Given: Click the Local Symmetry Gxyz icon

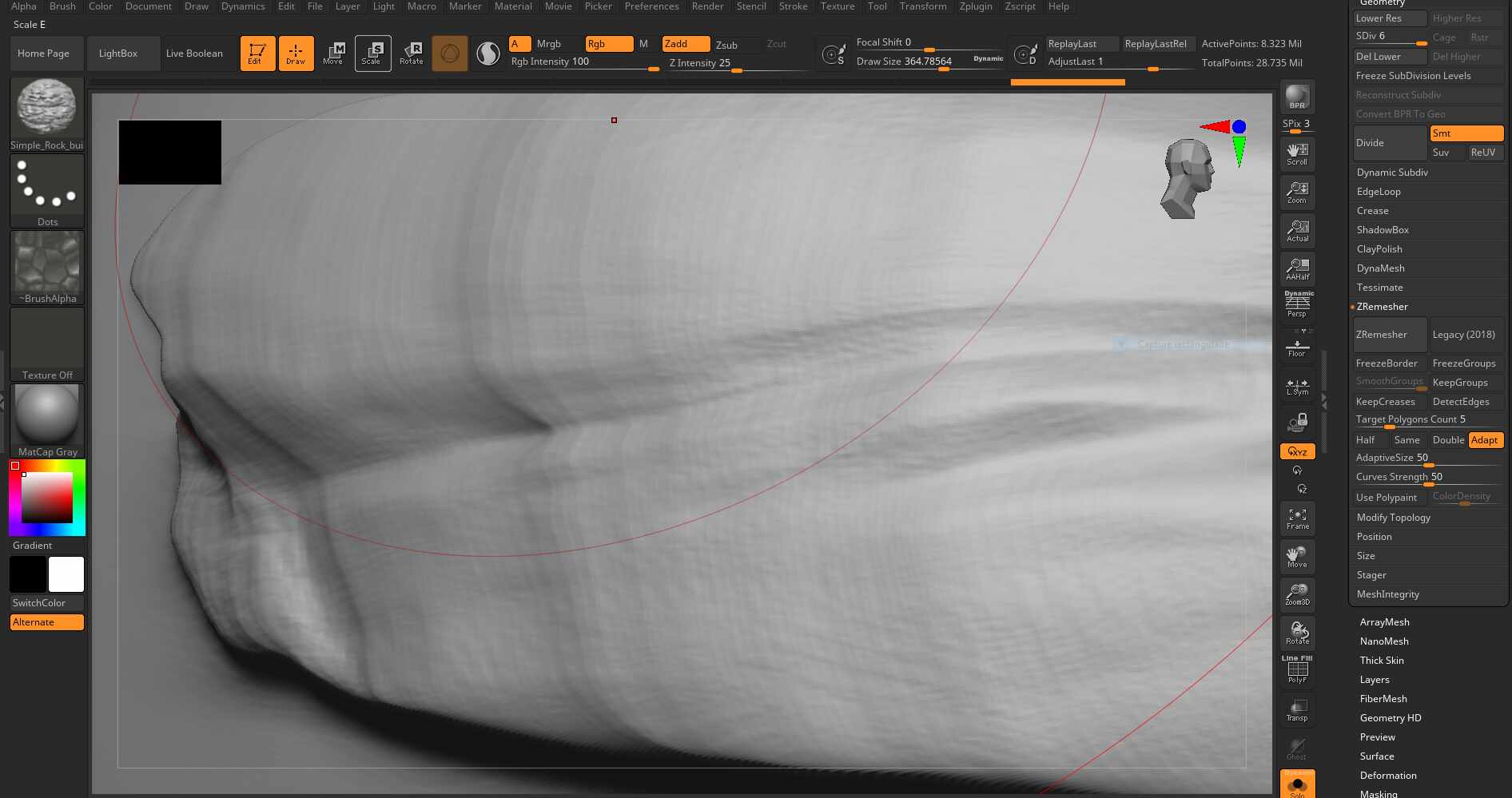Looking at the screenshot, I should [1297, 451].
